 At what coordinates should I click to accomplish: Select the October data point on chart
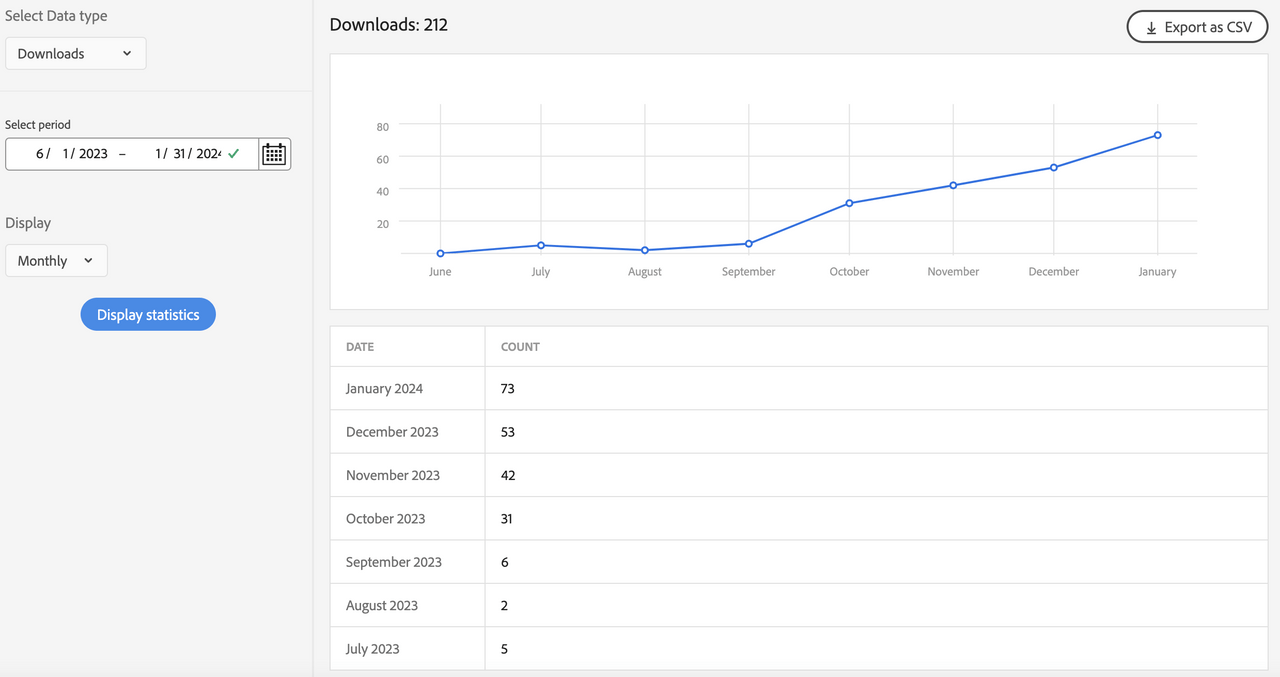[849, 203]
